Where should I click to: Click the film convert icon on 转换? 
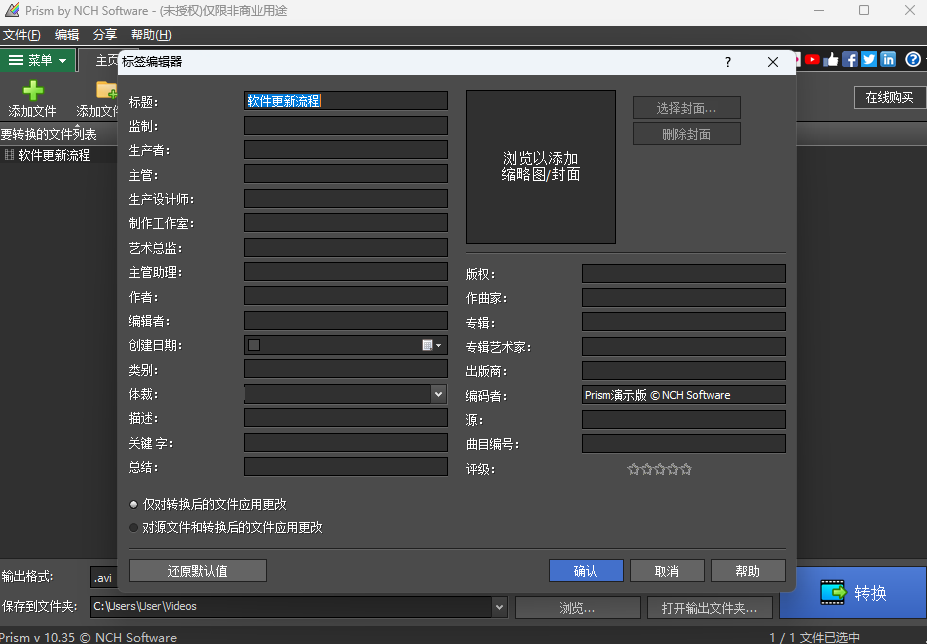[x=834, y=592]
